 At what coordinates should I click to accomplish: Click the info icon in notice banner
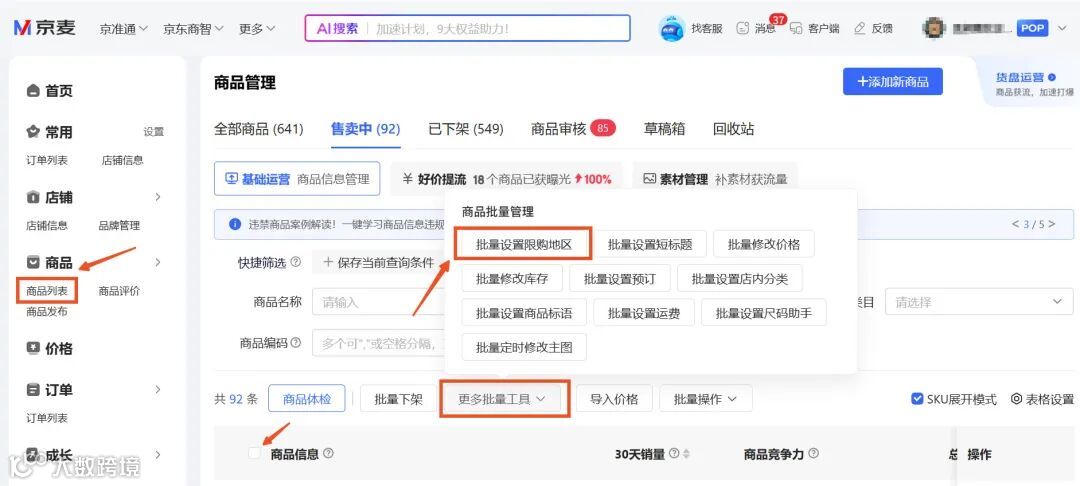click(235, 224)
